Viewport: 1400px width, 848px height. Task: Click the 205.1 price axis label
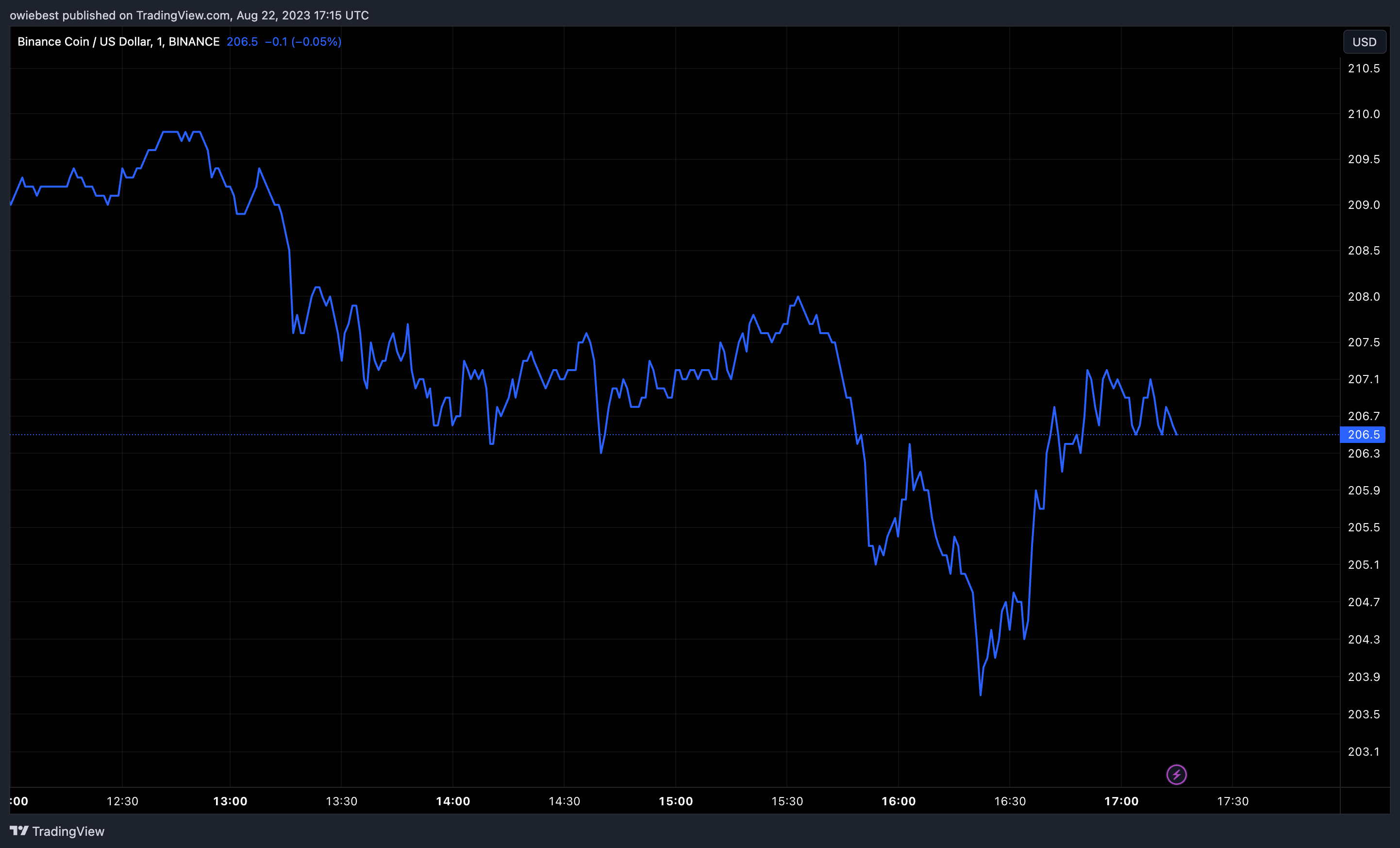[x=1364, y=565]
